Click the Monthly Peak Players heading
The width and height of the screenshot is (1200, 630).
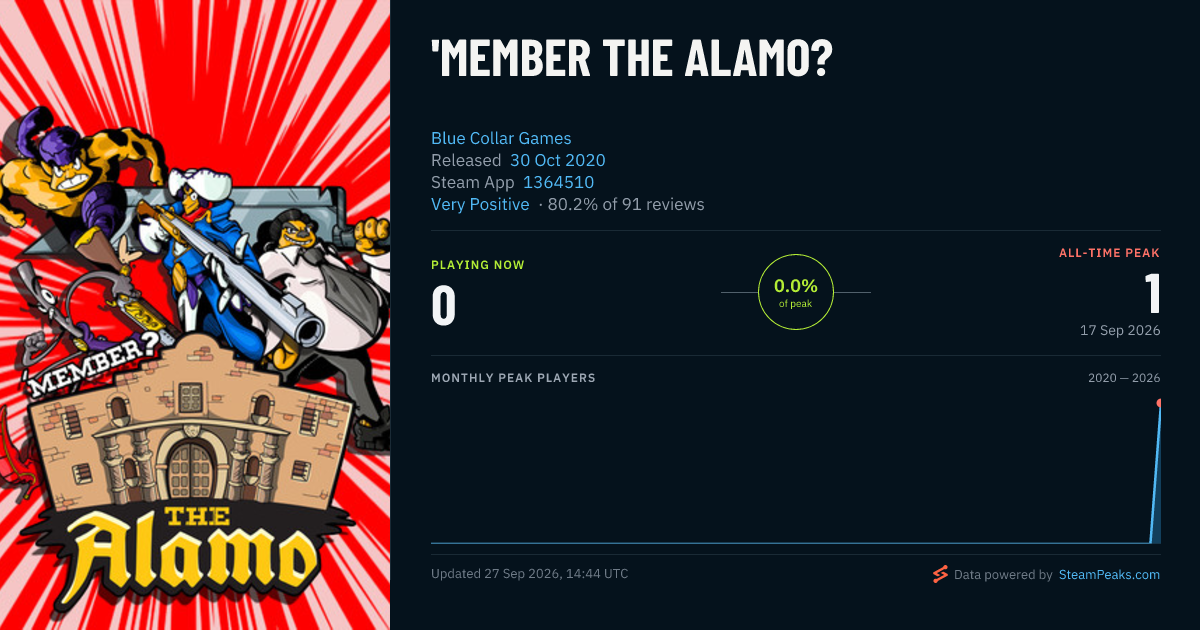pos(513,378)
